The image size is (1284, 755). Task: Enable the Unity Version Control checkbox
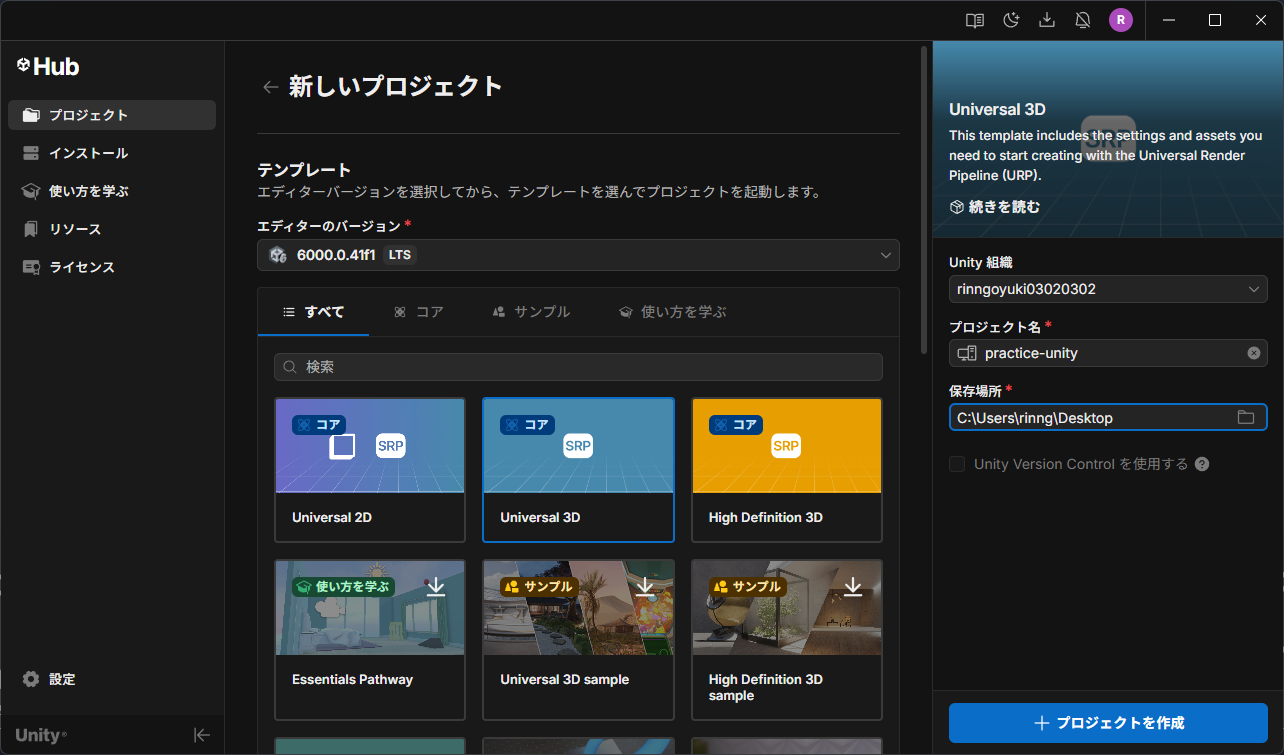click(x=957, y=464)
